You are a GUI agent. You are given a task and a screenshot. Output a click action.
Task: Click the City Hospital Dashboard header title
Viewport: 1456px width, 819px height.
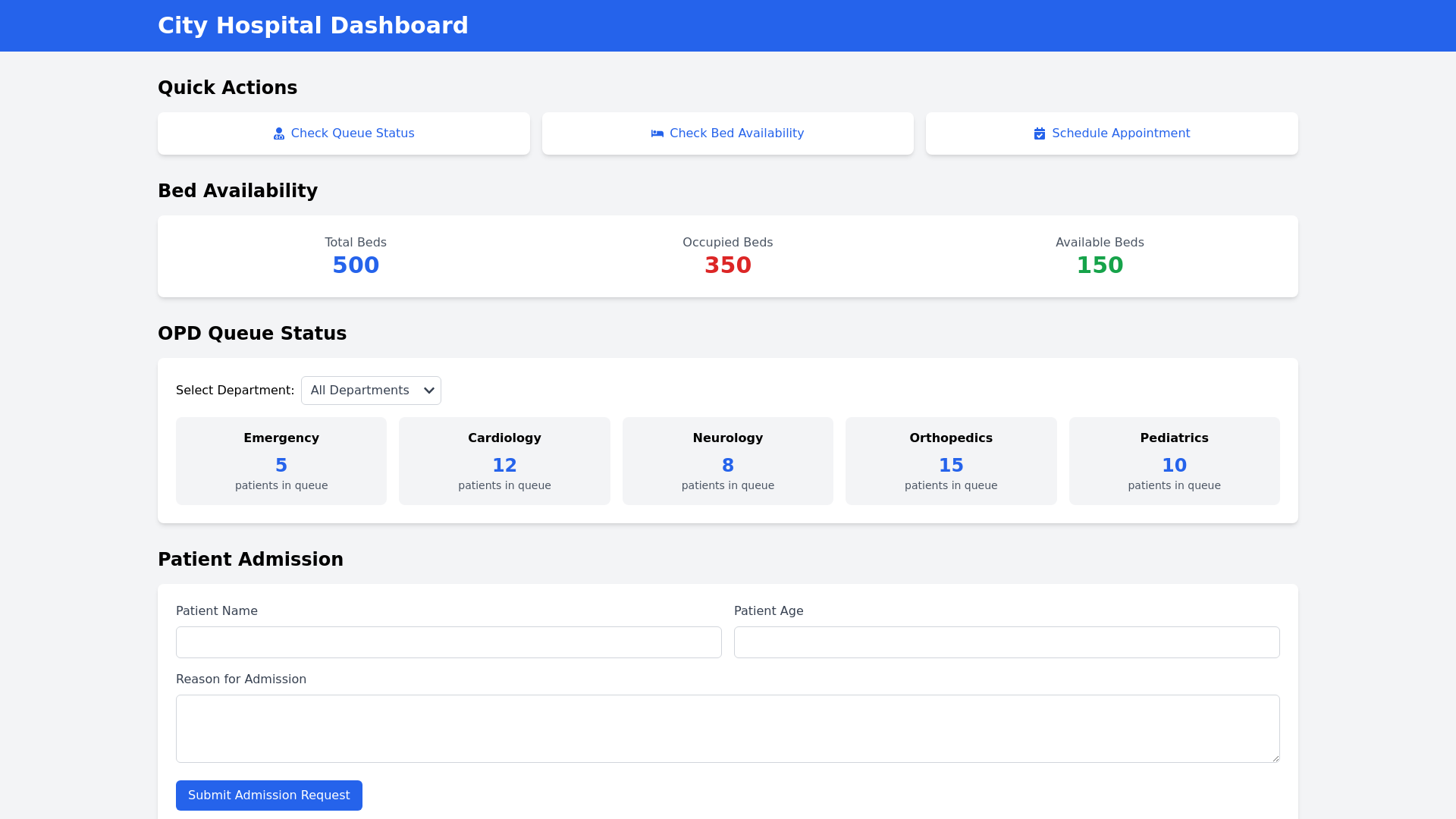pyautogui.click(x=313, y=25)
